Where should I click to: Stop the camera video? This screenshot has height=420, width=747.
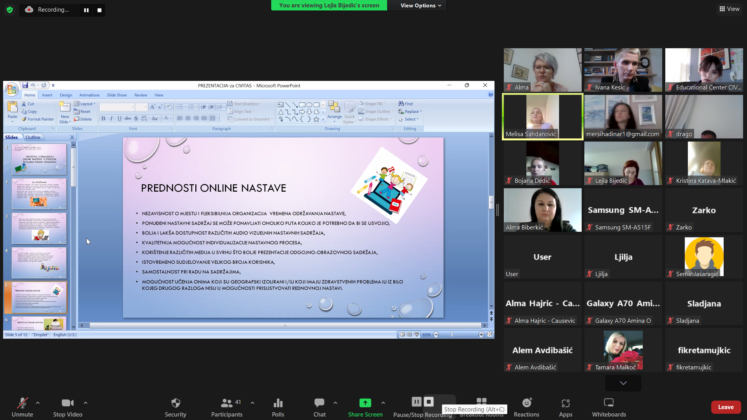tap(68, 407)
